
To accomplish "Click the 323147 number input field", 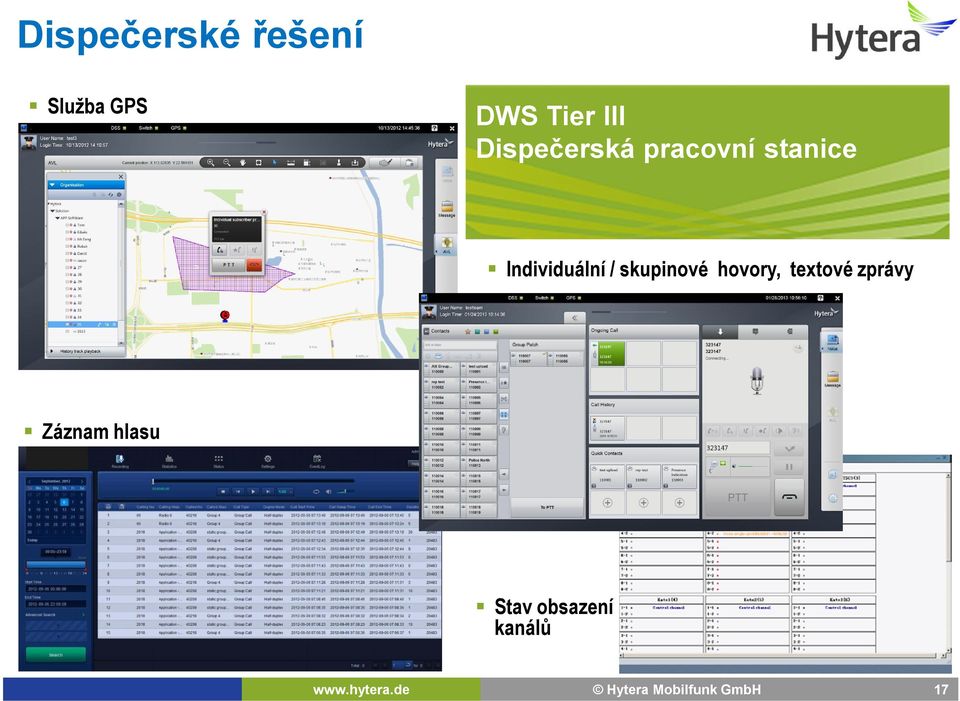I will (738, 448).
